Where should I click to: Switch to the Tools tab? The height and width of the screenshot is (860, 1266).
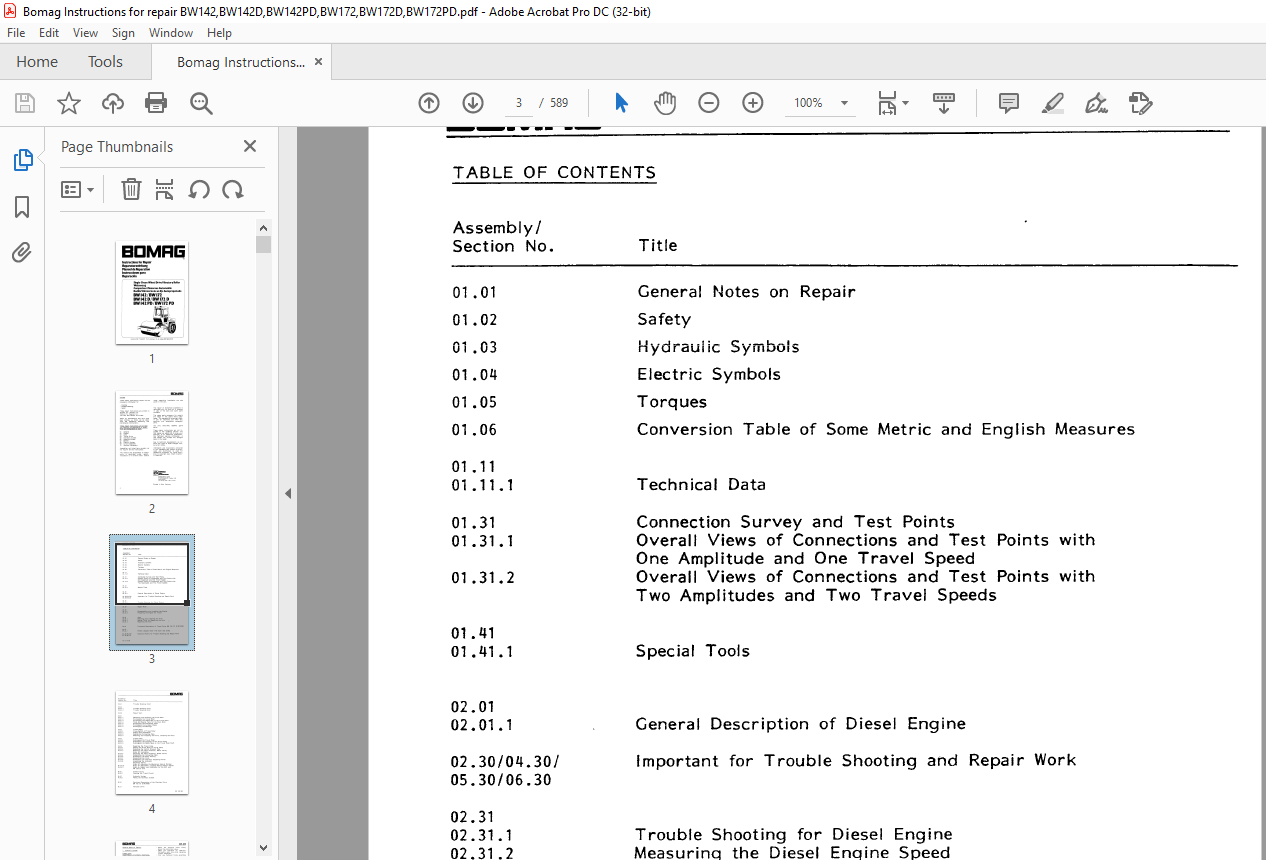coord(105,62)
